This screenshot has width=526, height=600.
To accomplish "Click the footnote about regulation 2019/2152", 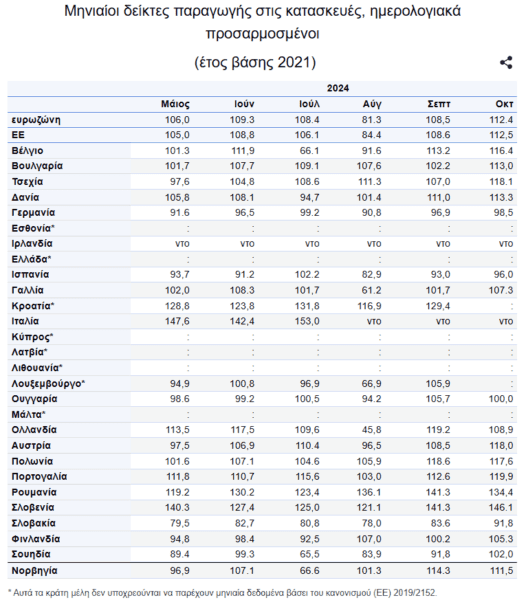I will 222,593.
